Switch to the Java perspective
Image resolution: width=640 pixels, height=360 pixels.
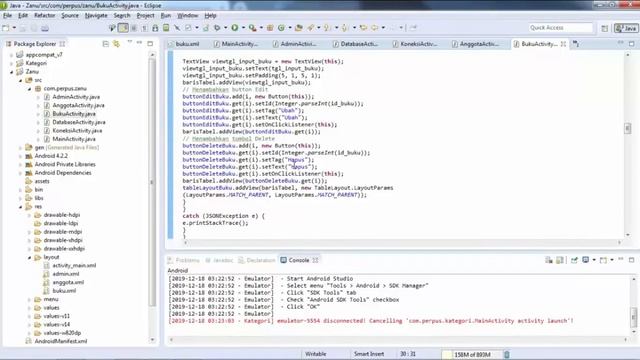tap(627, 28)
